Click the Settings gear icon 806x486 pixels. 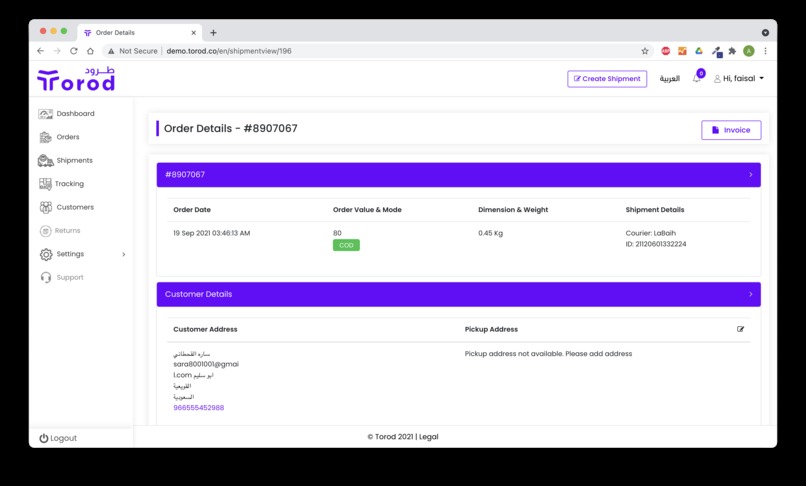click(46, 254)
